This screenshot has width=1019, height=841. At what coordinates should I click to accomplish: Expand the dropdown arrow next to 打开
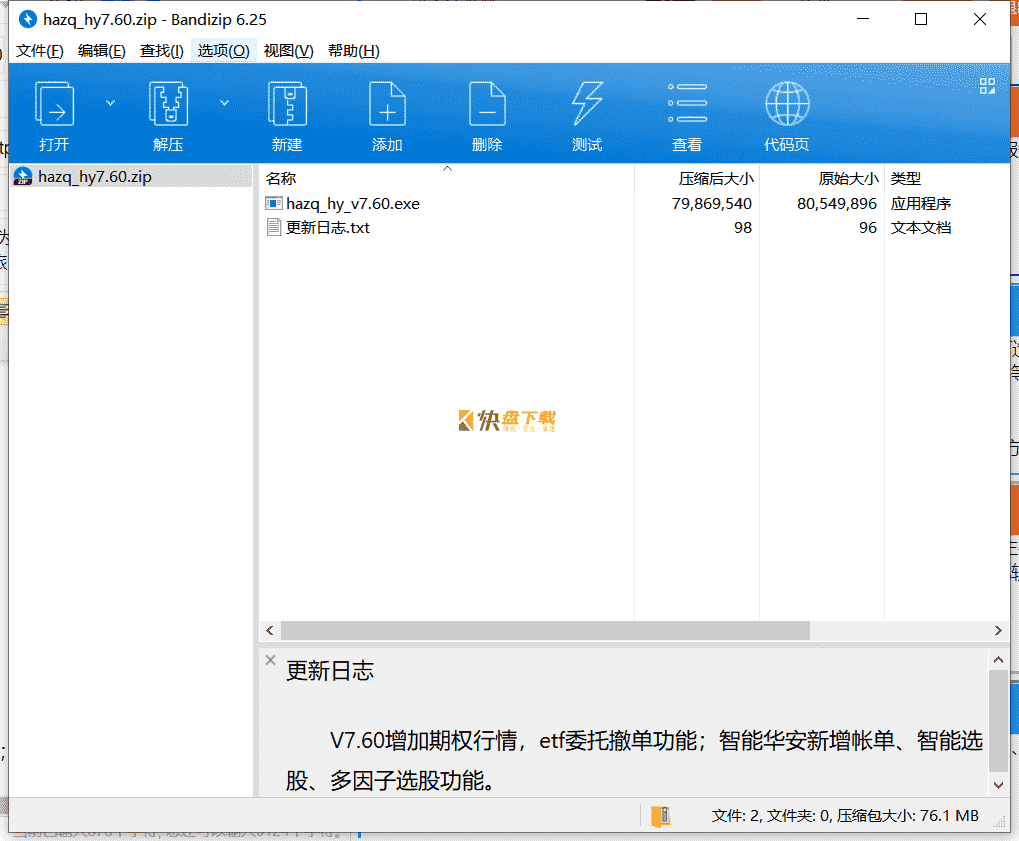pyautogui.click(x=110, y=103)
